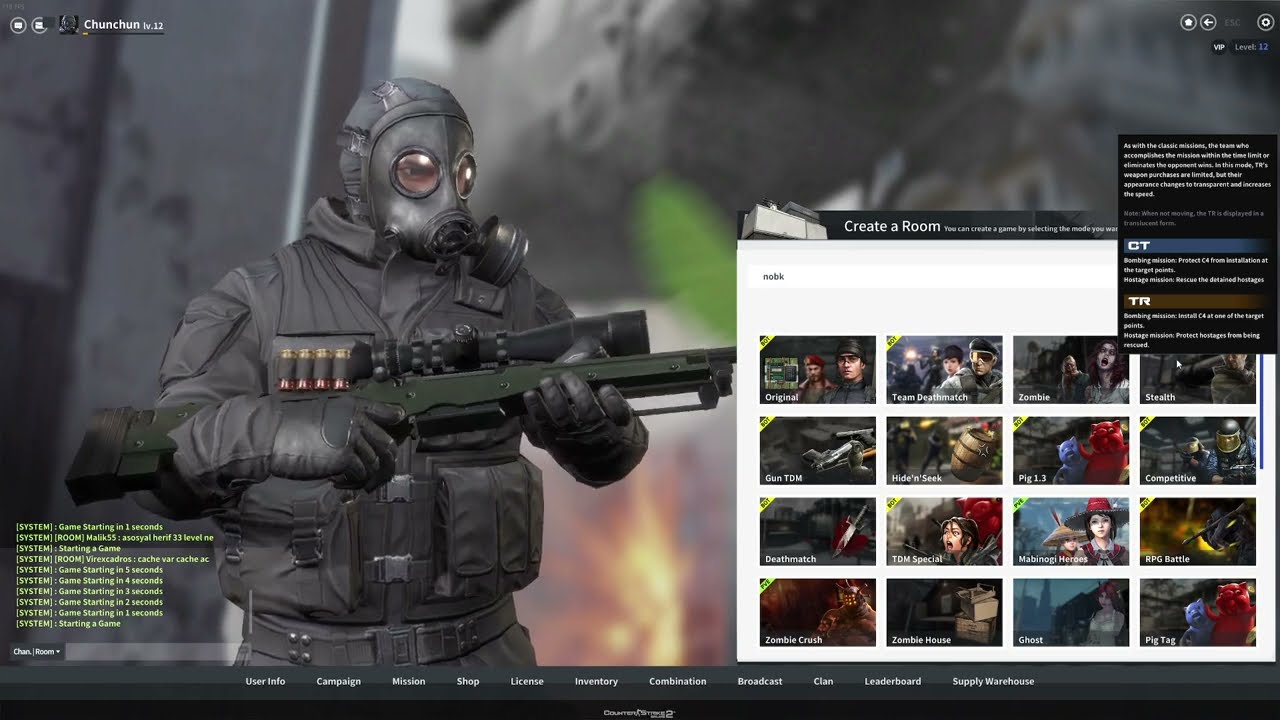Open the Broadcast menu
1280x720 pixels.
click(760, 681)
